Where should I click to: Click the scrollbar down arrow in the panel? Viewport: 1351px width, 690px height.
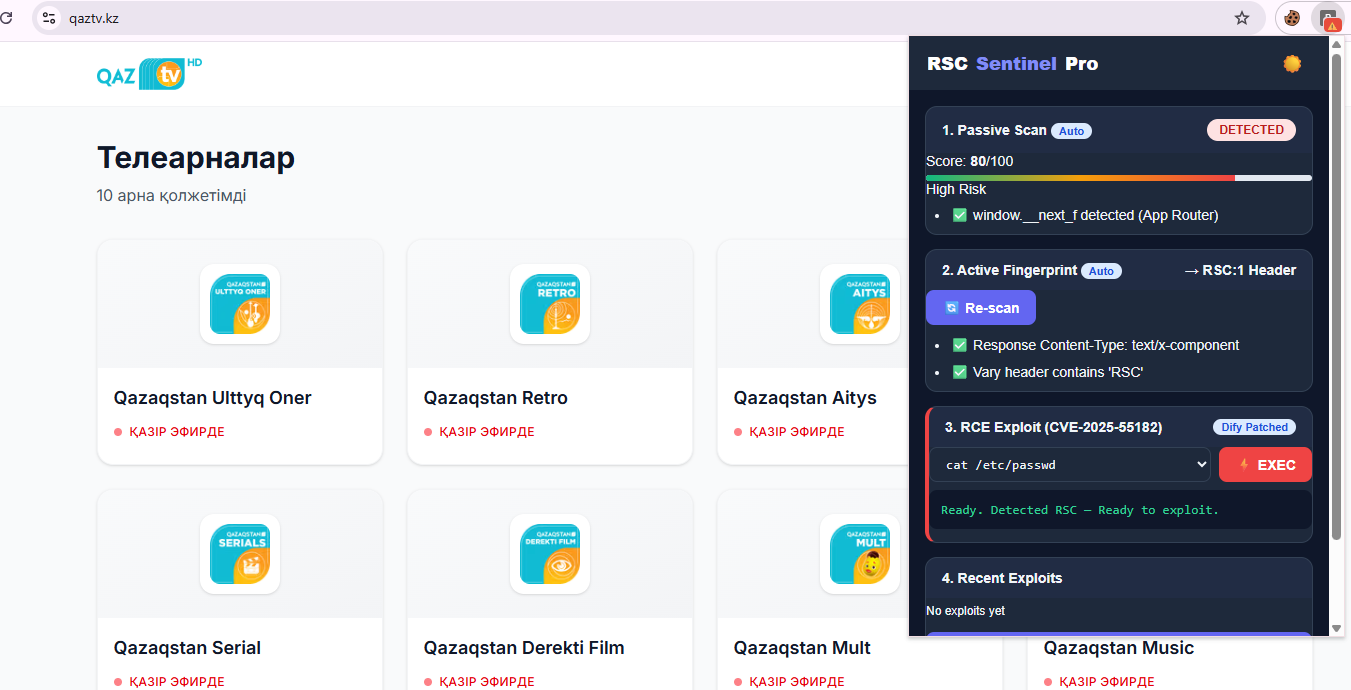1336,628
